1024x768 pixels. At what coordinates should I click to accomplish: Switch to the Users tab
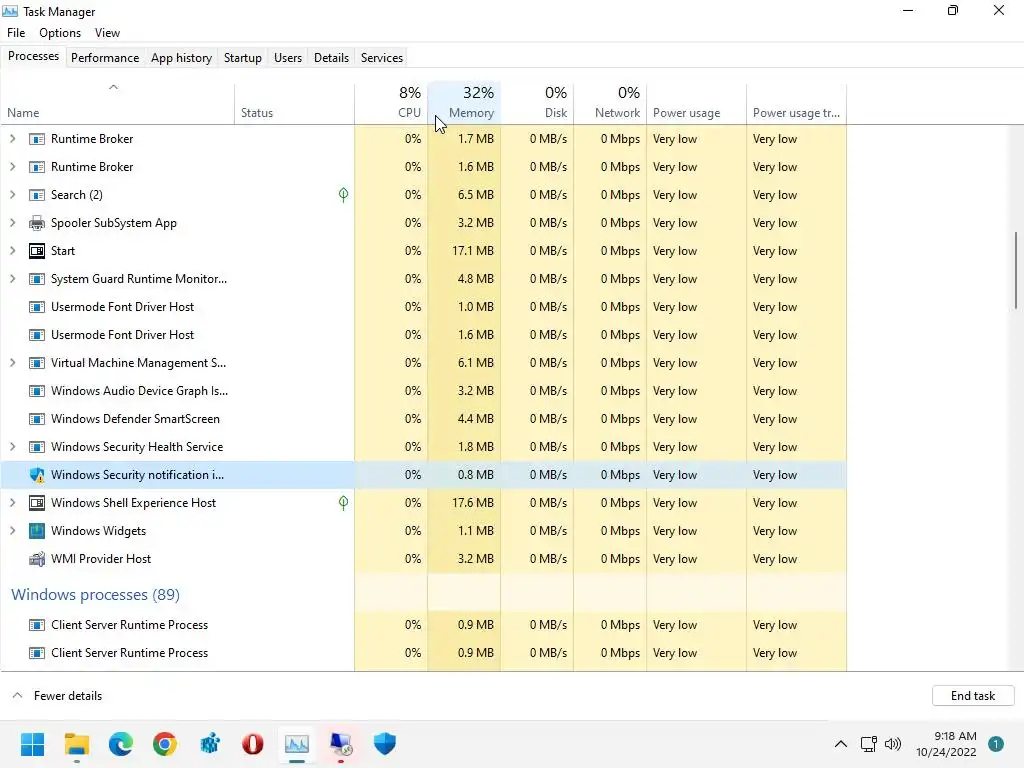pos(288,57)
